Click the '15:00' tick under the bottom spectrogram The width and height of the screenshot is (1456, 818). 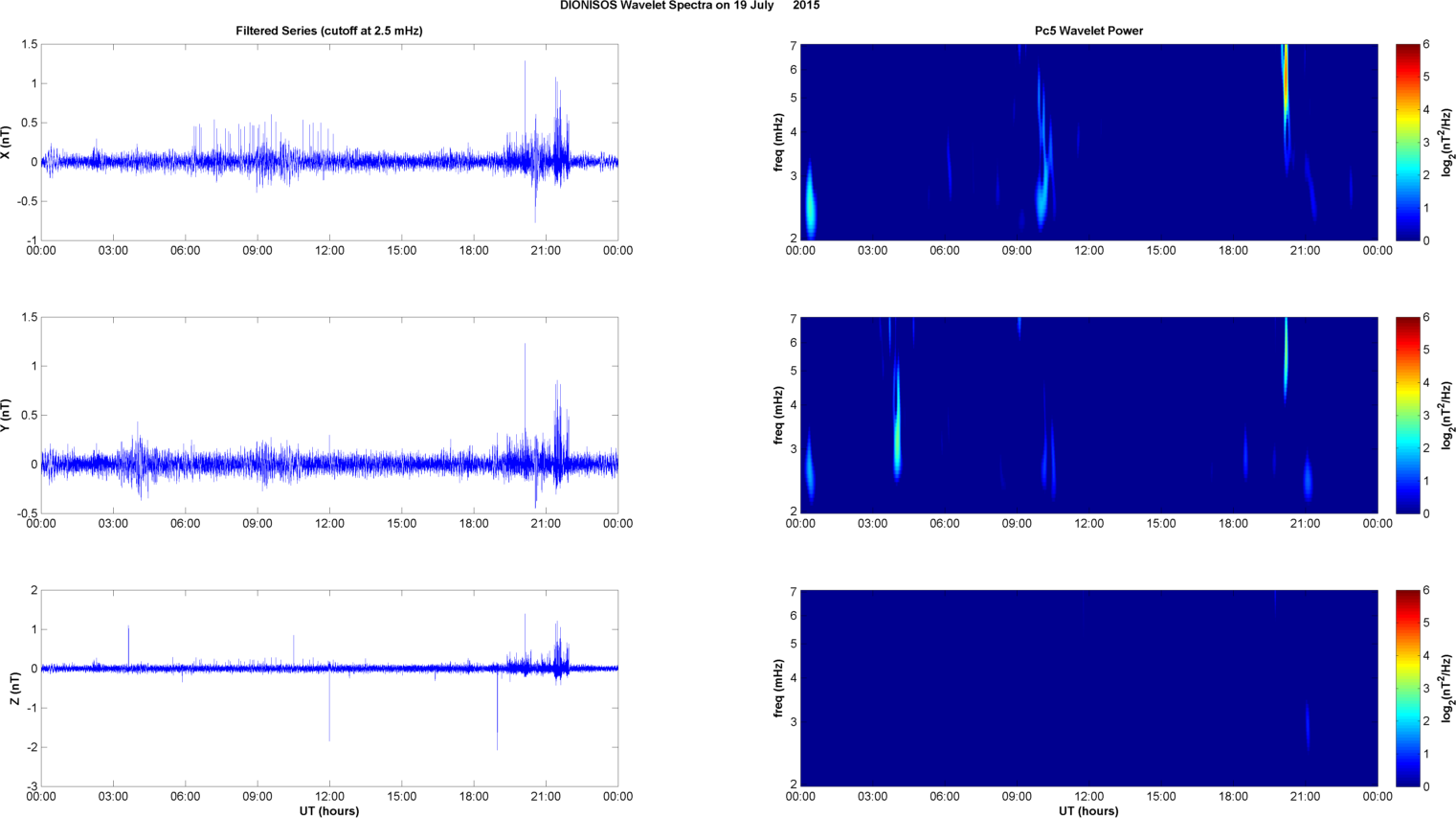[1161, 797]
